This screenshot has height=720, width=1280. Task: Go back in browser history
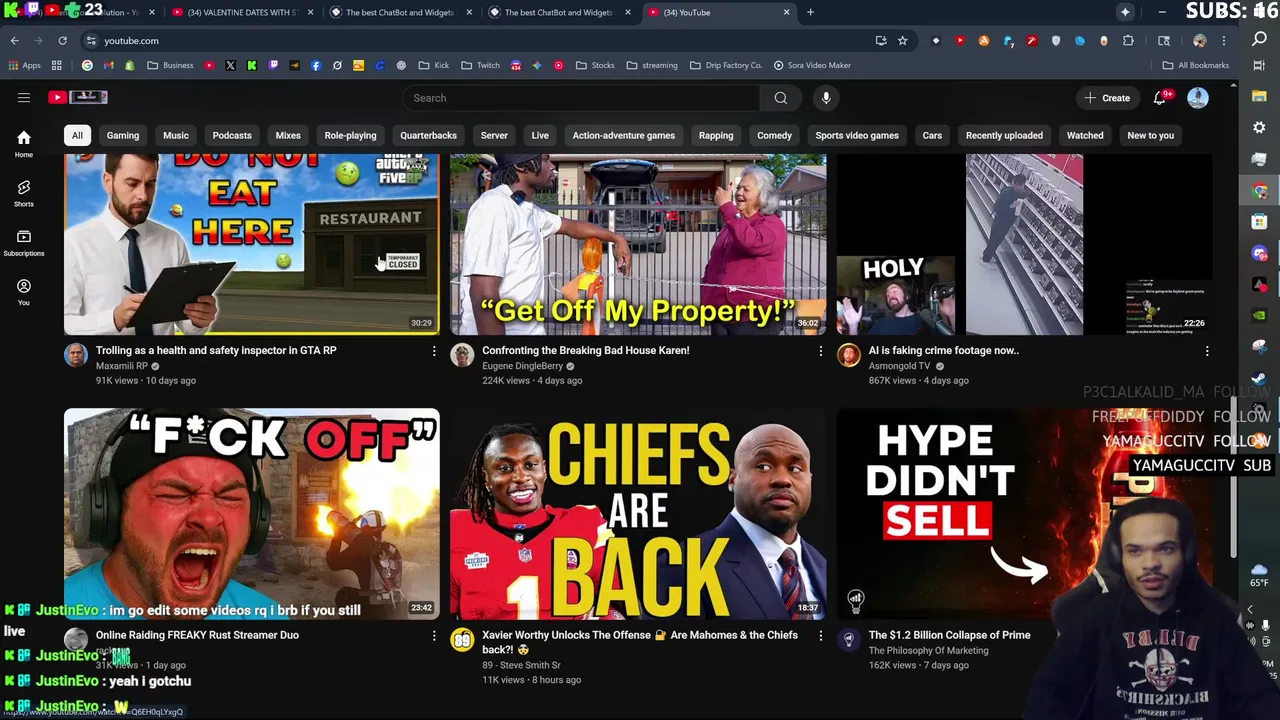tap(14, 41)
